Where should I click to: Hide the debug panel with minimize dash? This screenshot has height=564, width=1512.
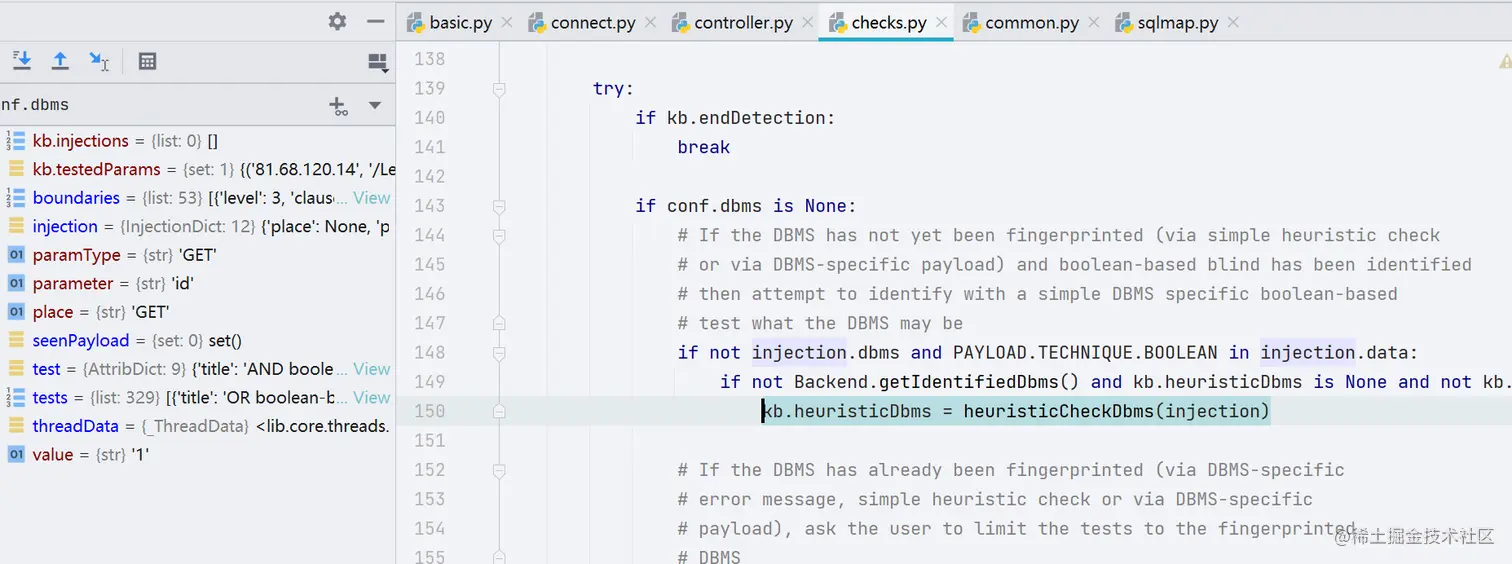tap(376, 21)
